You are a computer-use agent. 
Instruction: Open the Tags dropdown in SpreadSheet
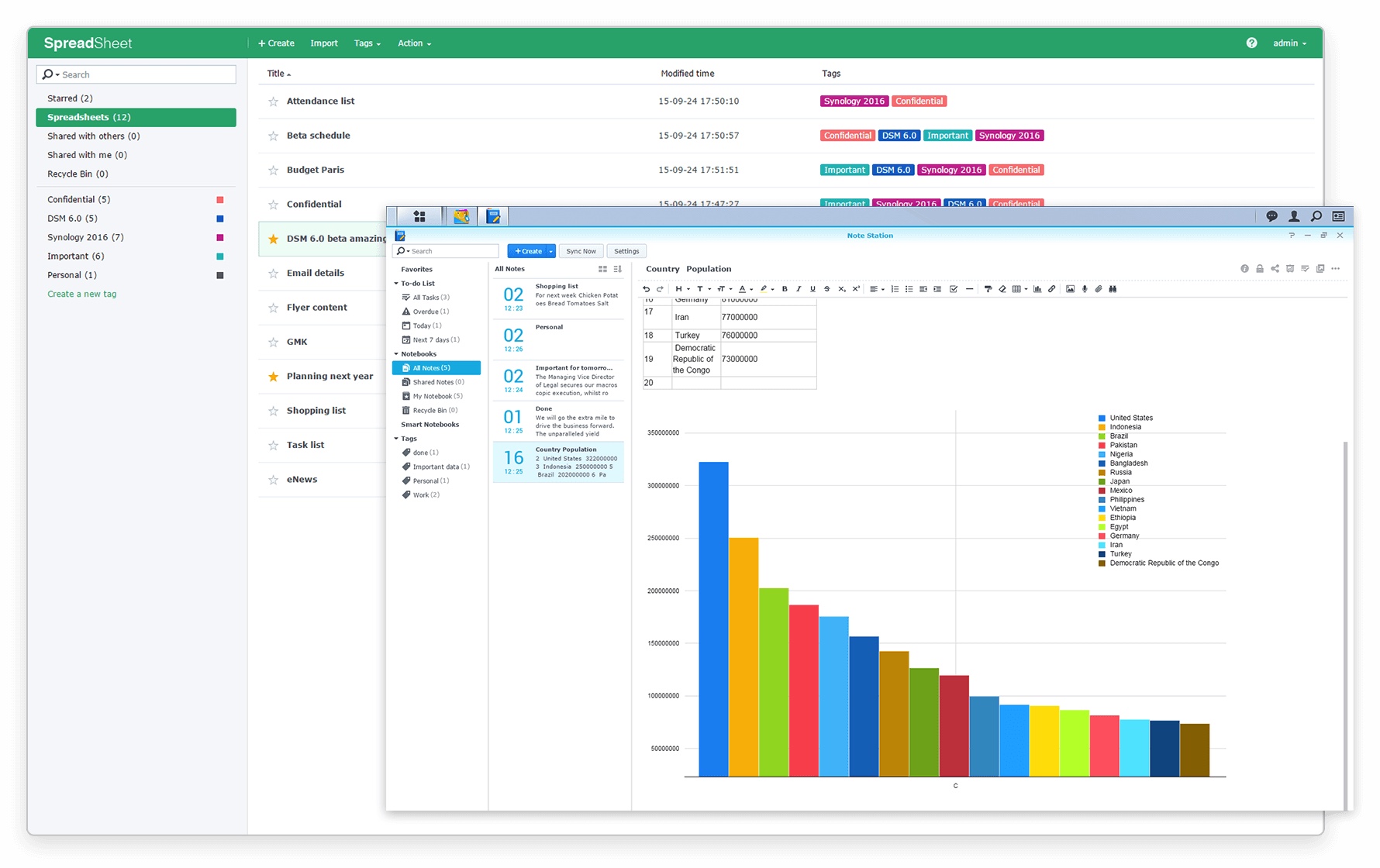(367, 43)
